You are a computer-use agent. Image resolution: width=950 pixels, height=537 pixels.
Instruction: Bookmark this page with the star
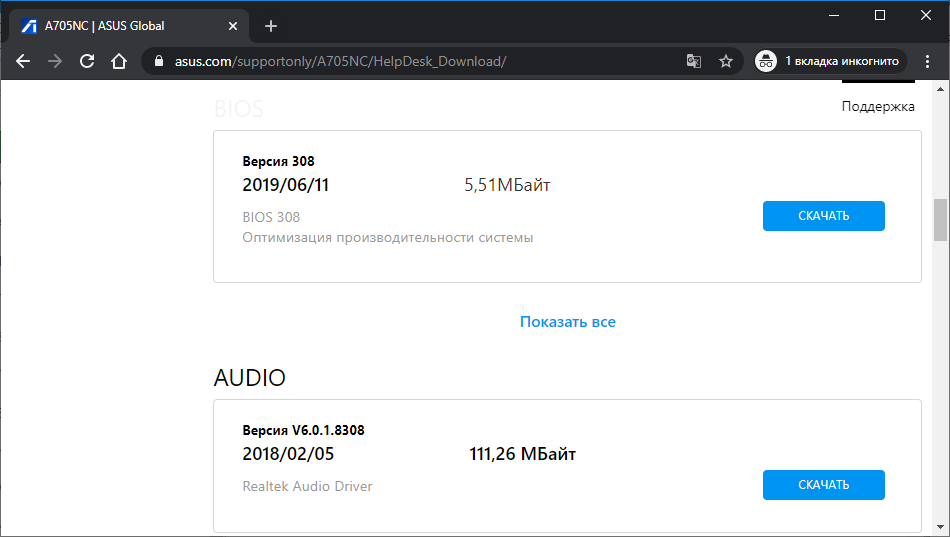726,61
